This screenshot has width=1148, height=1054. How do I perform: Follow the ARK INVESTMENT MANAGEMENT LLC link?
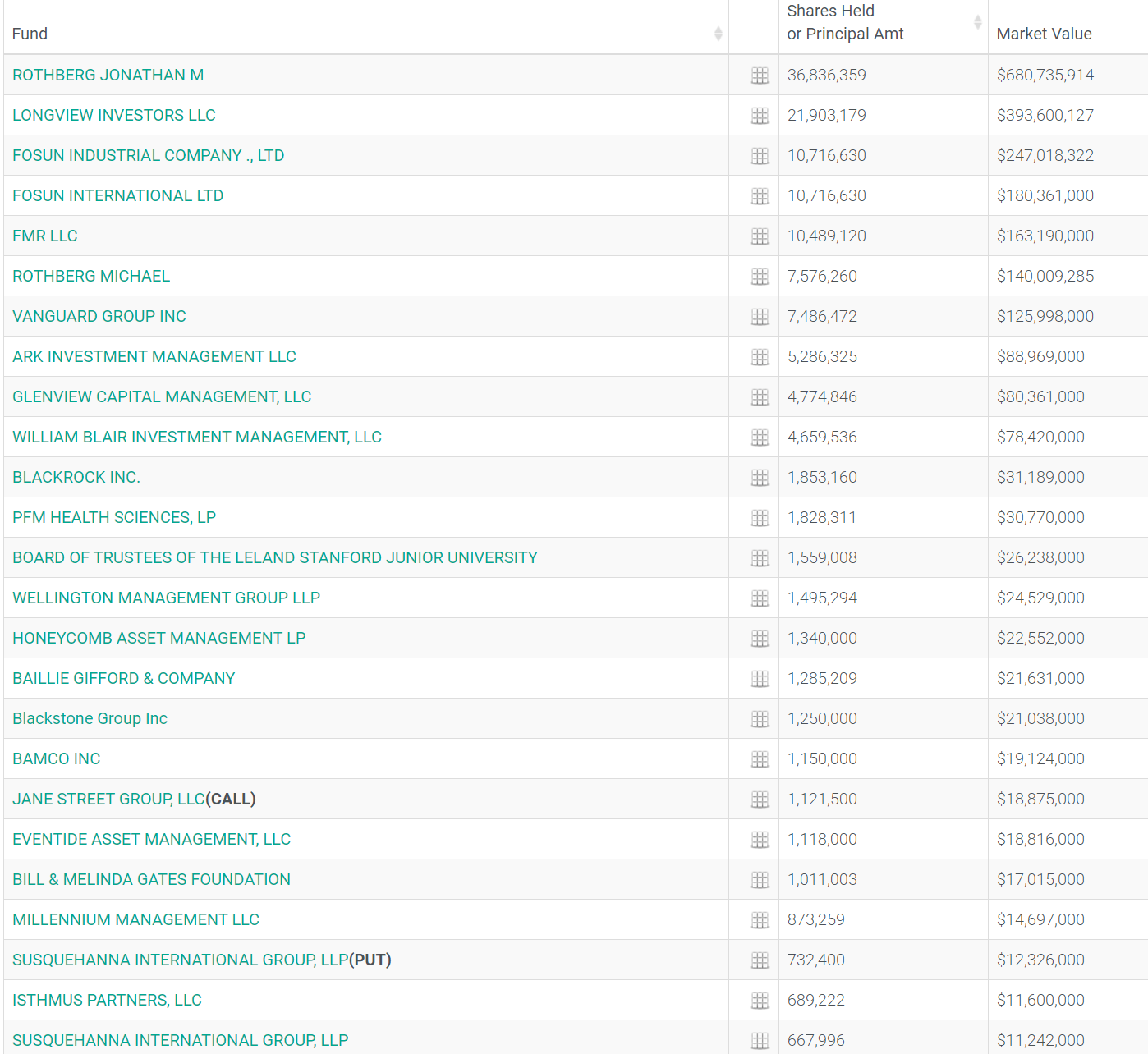[x=154, y=356]
